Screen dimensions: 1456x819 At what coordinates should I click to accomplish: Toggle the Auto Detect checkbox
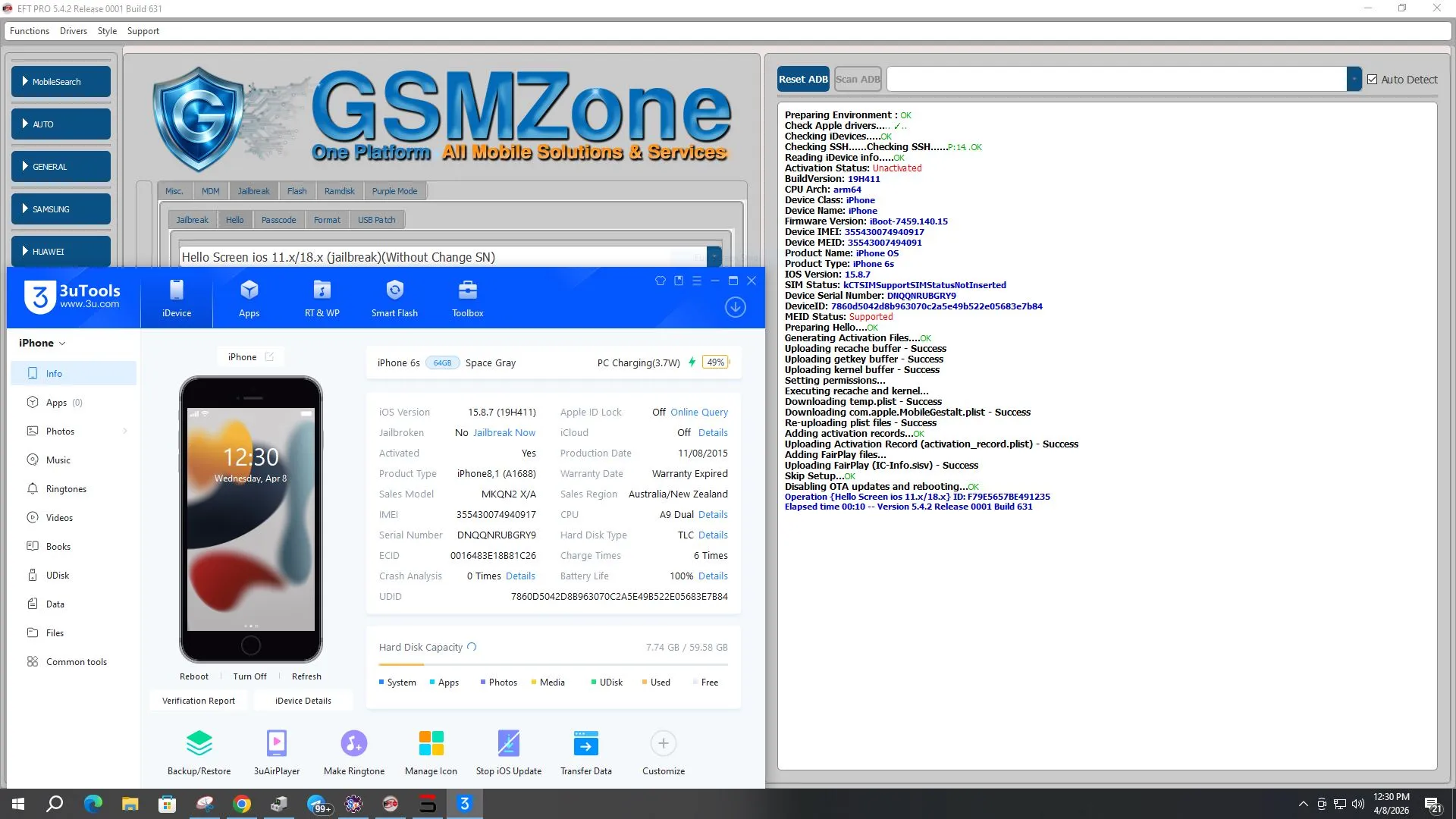(1372, 80)
